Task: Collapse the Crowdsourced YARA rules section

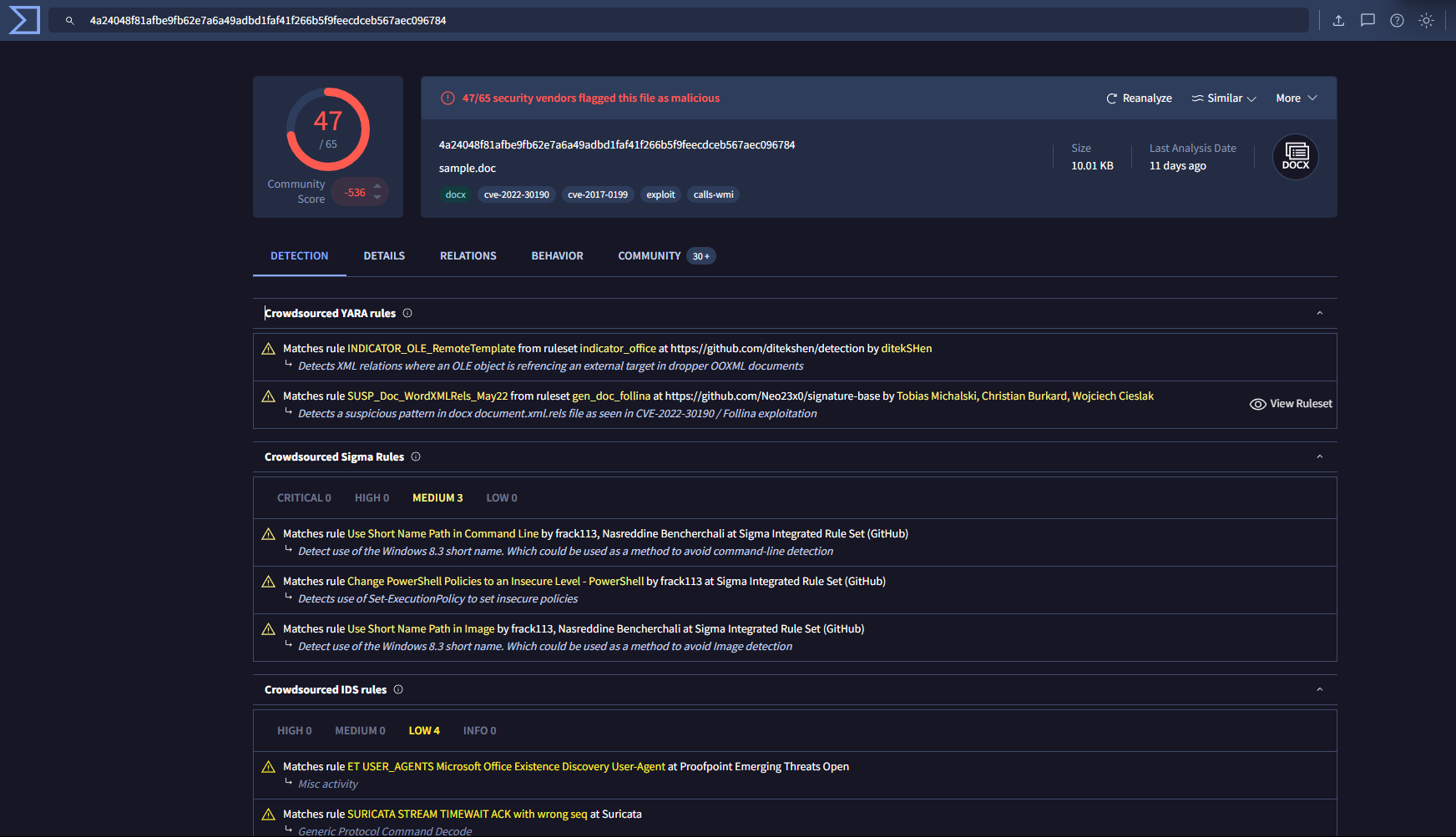Action: (x=1320, y=314)
